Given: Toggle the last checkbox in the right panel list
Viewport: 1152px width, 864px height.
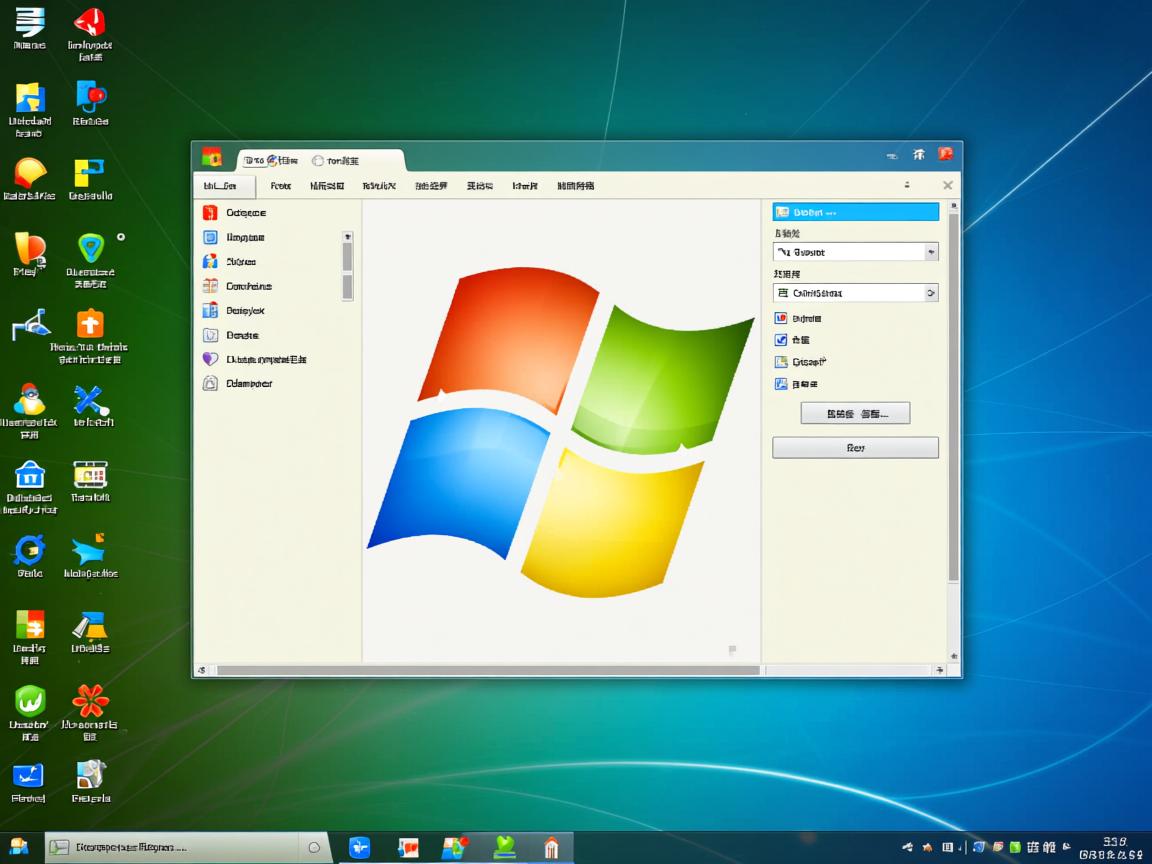Looking at the screenshot, I should point(781,384).
